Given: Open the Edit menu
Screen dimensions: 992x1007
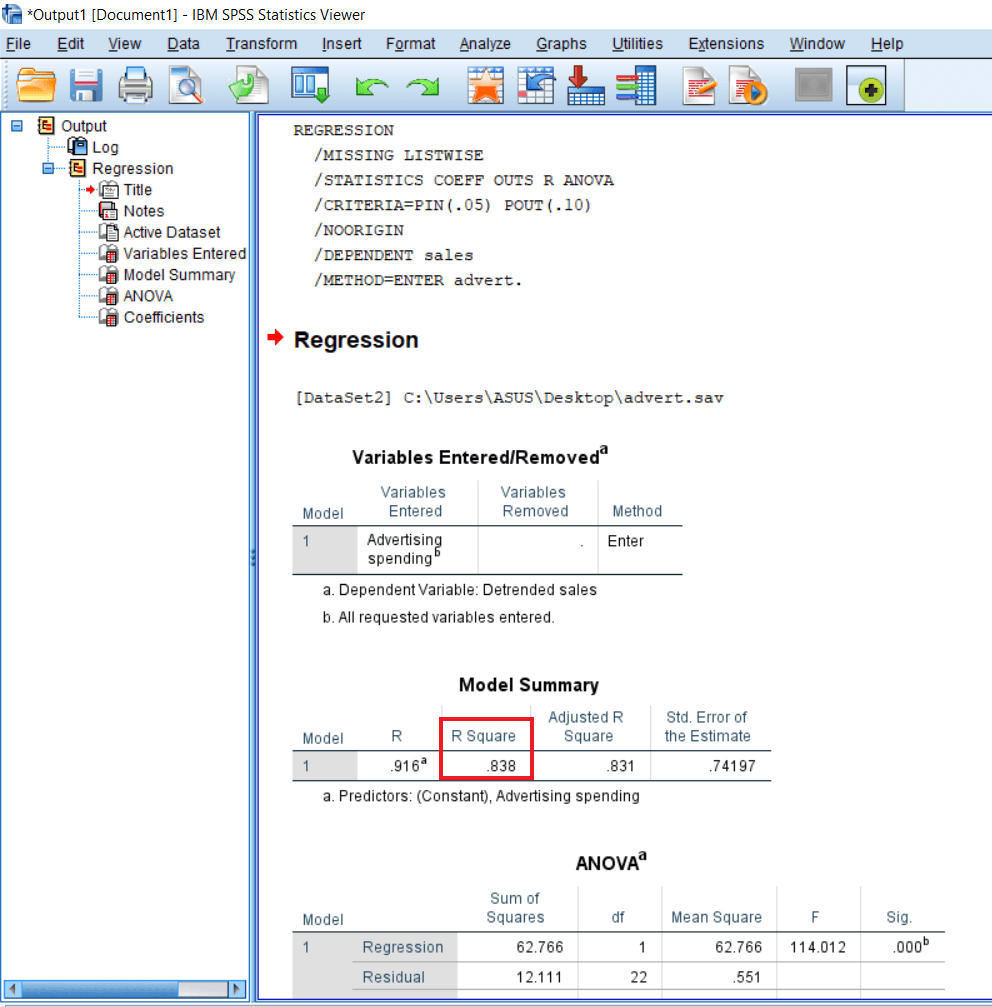Looking at the screenshot, I should [71, 44].
